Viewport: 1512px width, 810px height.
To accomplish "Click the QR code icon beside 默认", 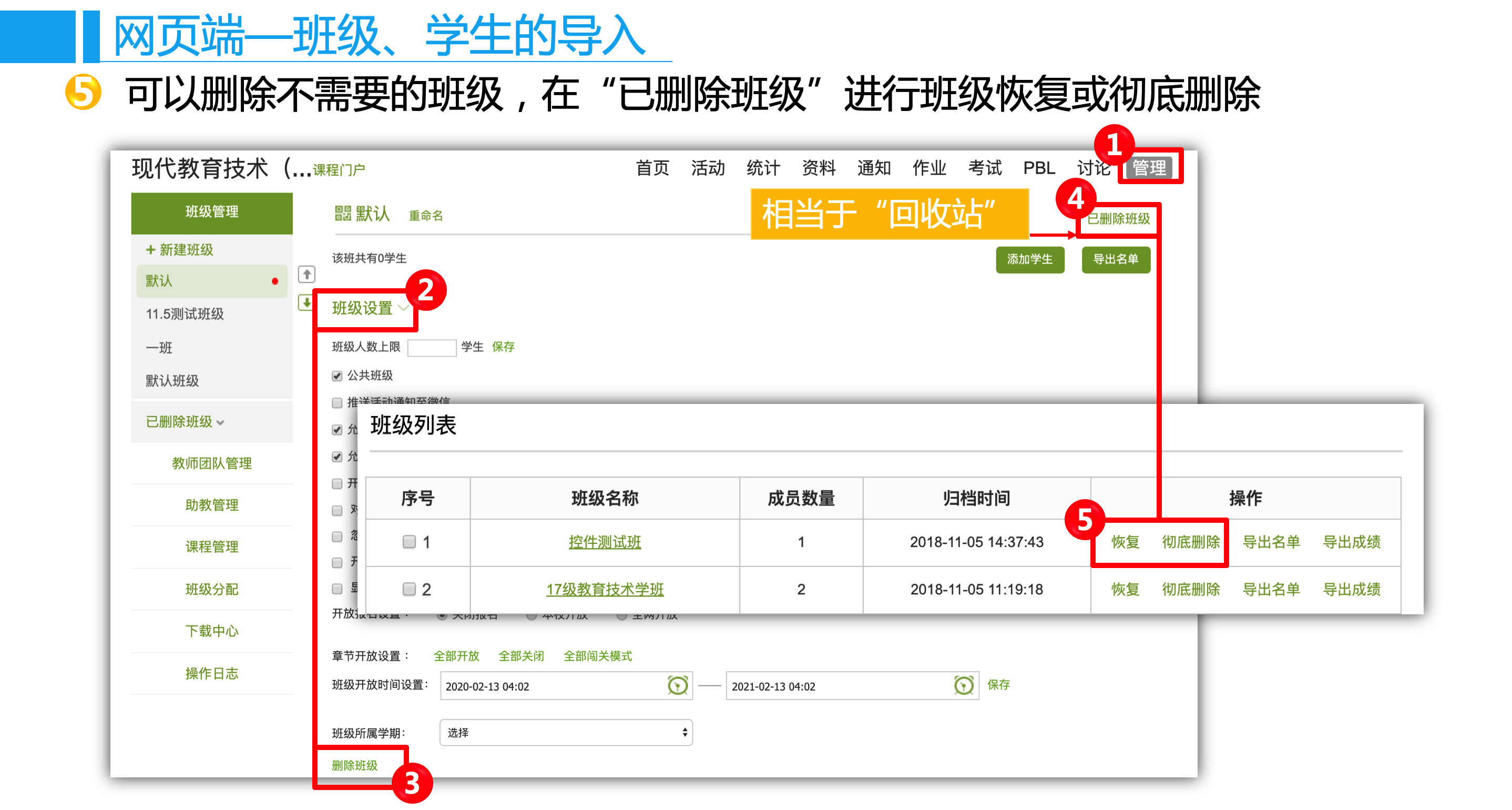I will pos(342,213).
